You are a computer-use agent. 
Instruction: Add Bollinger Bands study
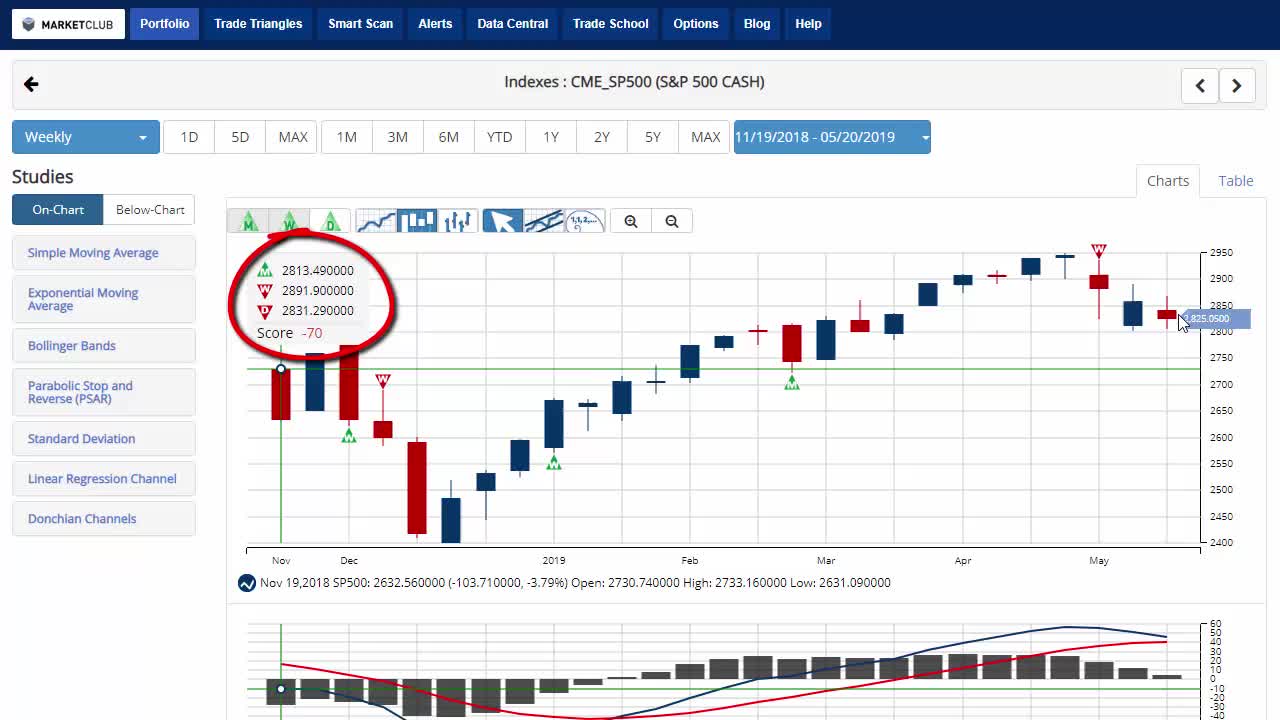104,346
